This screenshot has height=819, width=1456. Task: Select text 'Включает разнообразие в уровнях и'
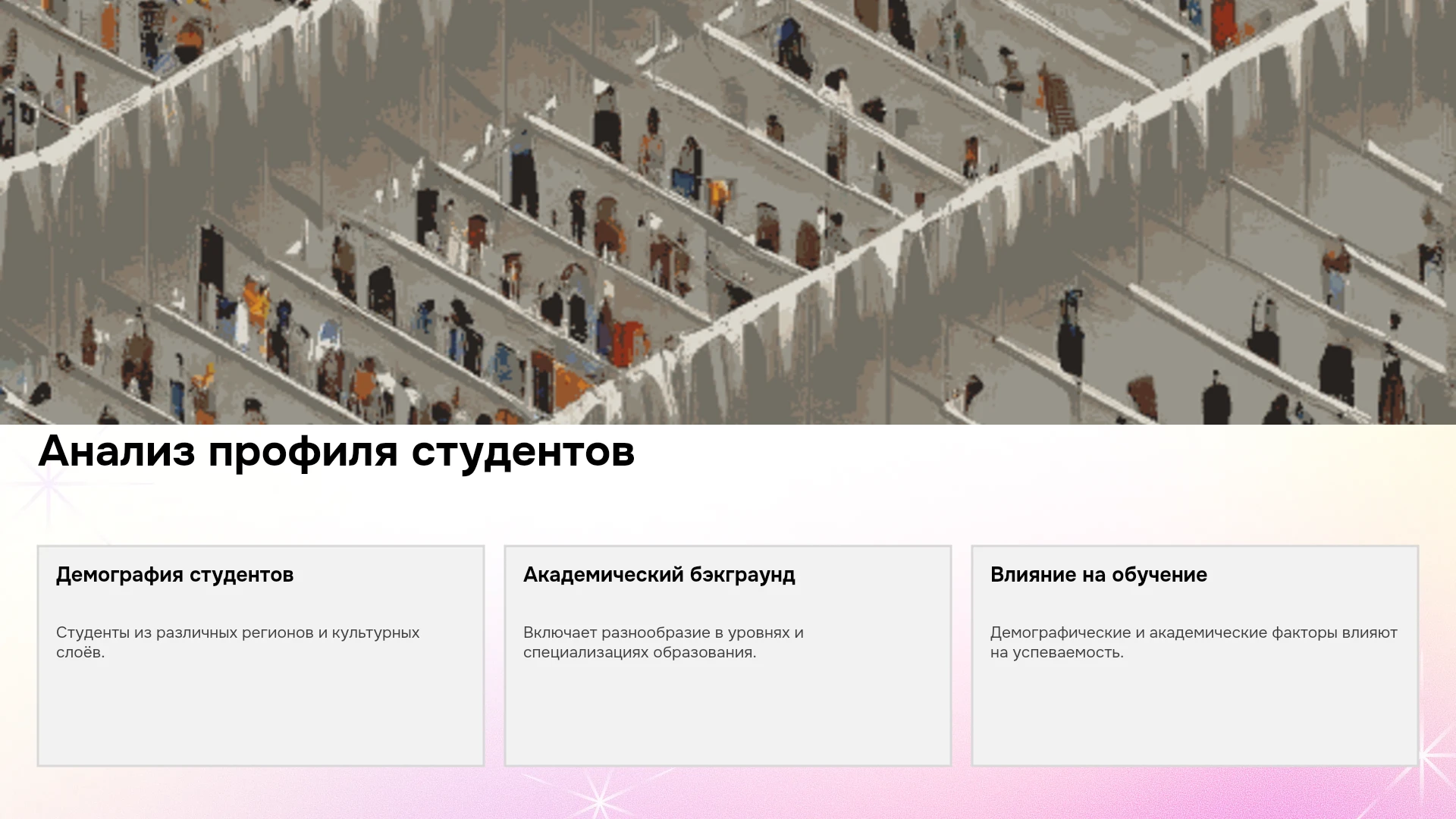664,632
